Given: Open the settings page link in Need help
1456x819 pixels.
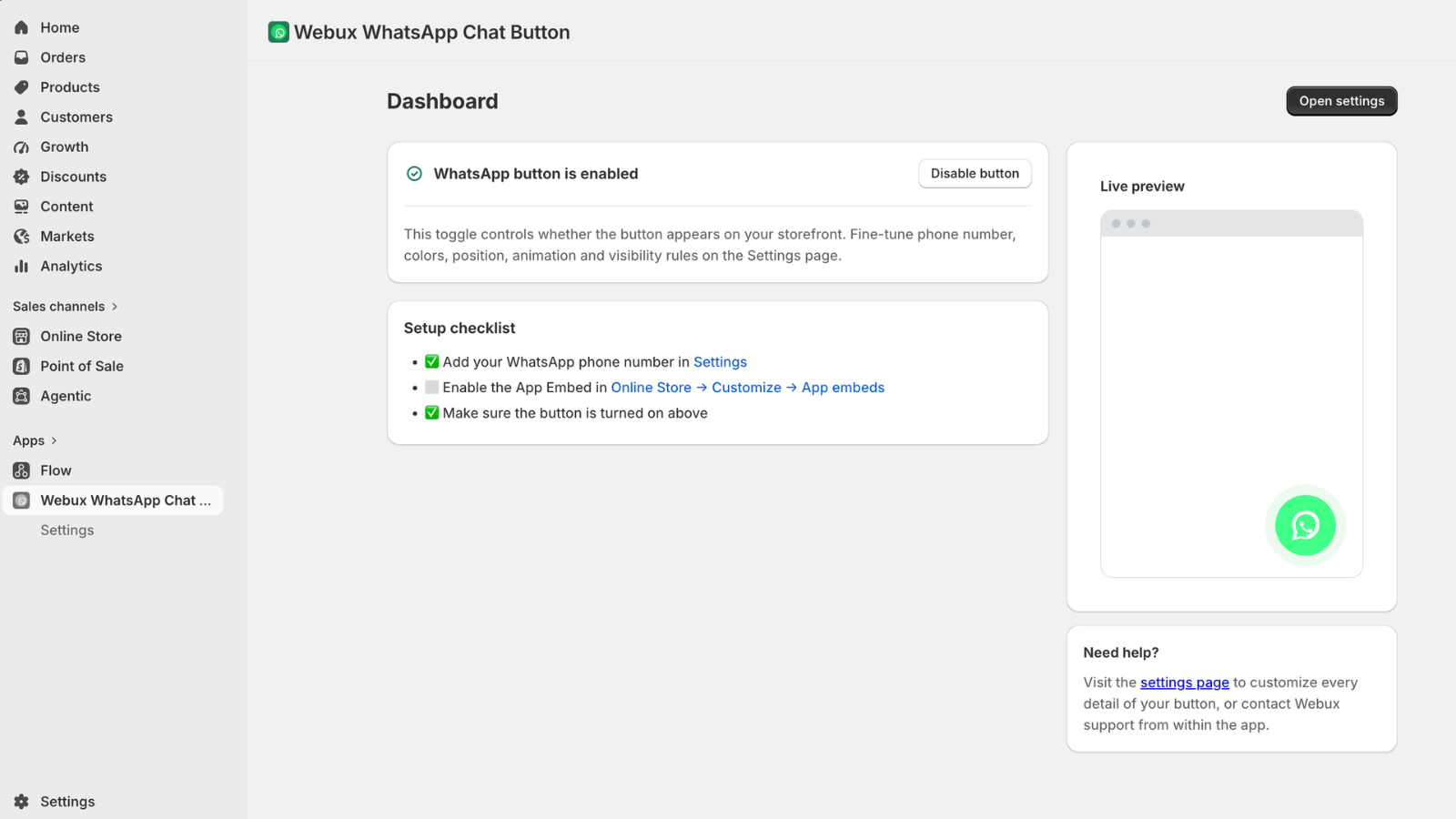Looking at the screenshot, I should (1184, 682).
